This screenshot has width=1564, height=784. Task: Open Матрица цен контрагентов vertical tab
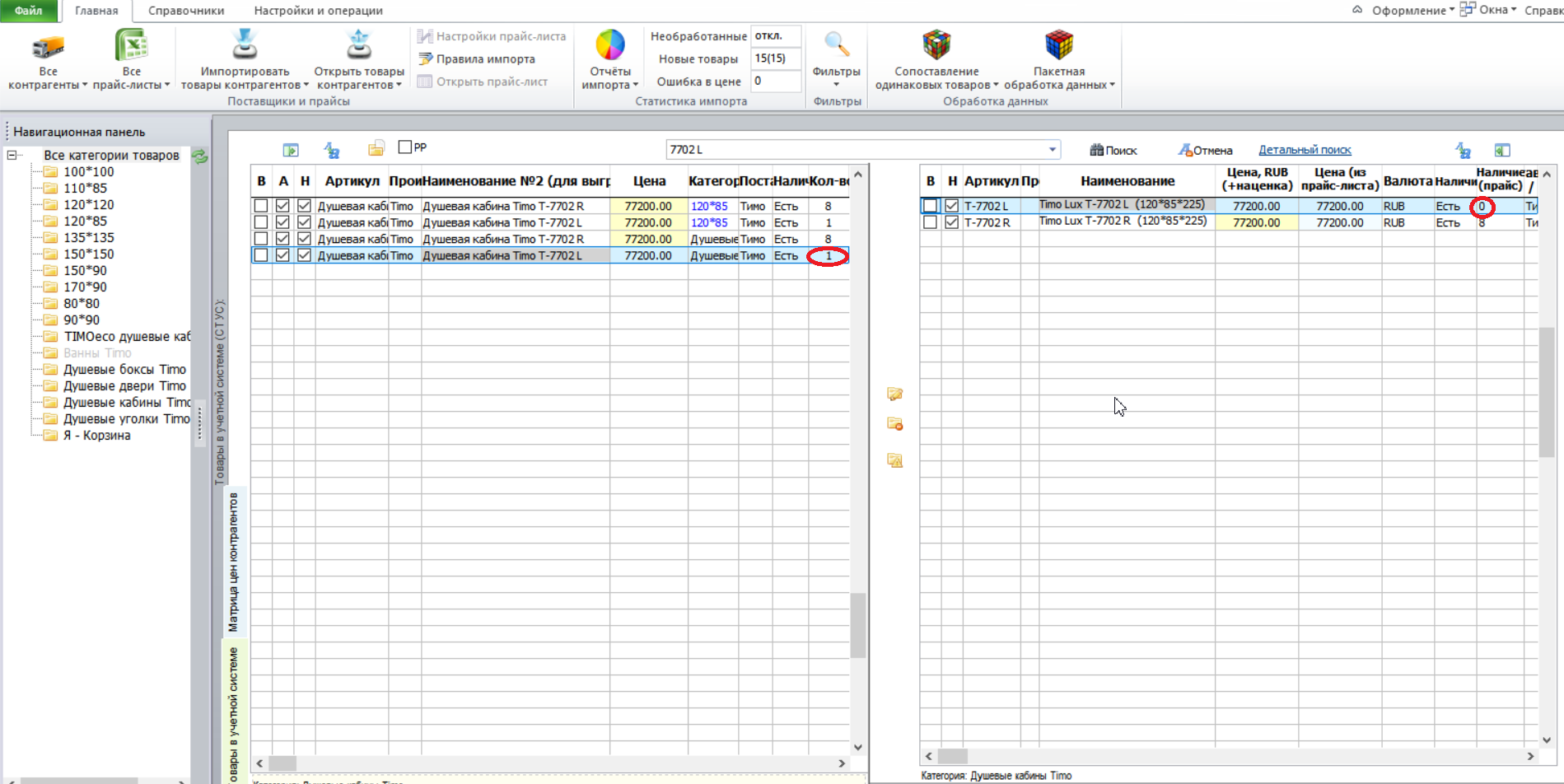(234, 562)
